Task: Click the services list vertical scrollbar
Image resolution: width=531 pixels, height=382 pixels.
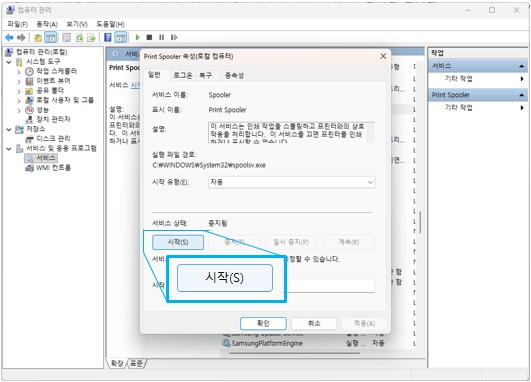Action: click(x=421, y=222)
